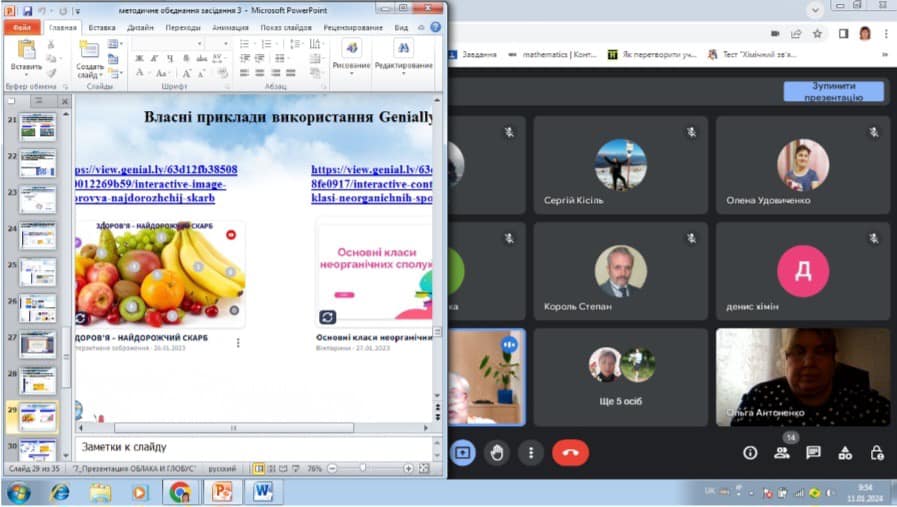
Task: Click the Як перетворити bookmark in Chrome
Action: 653,54
